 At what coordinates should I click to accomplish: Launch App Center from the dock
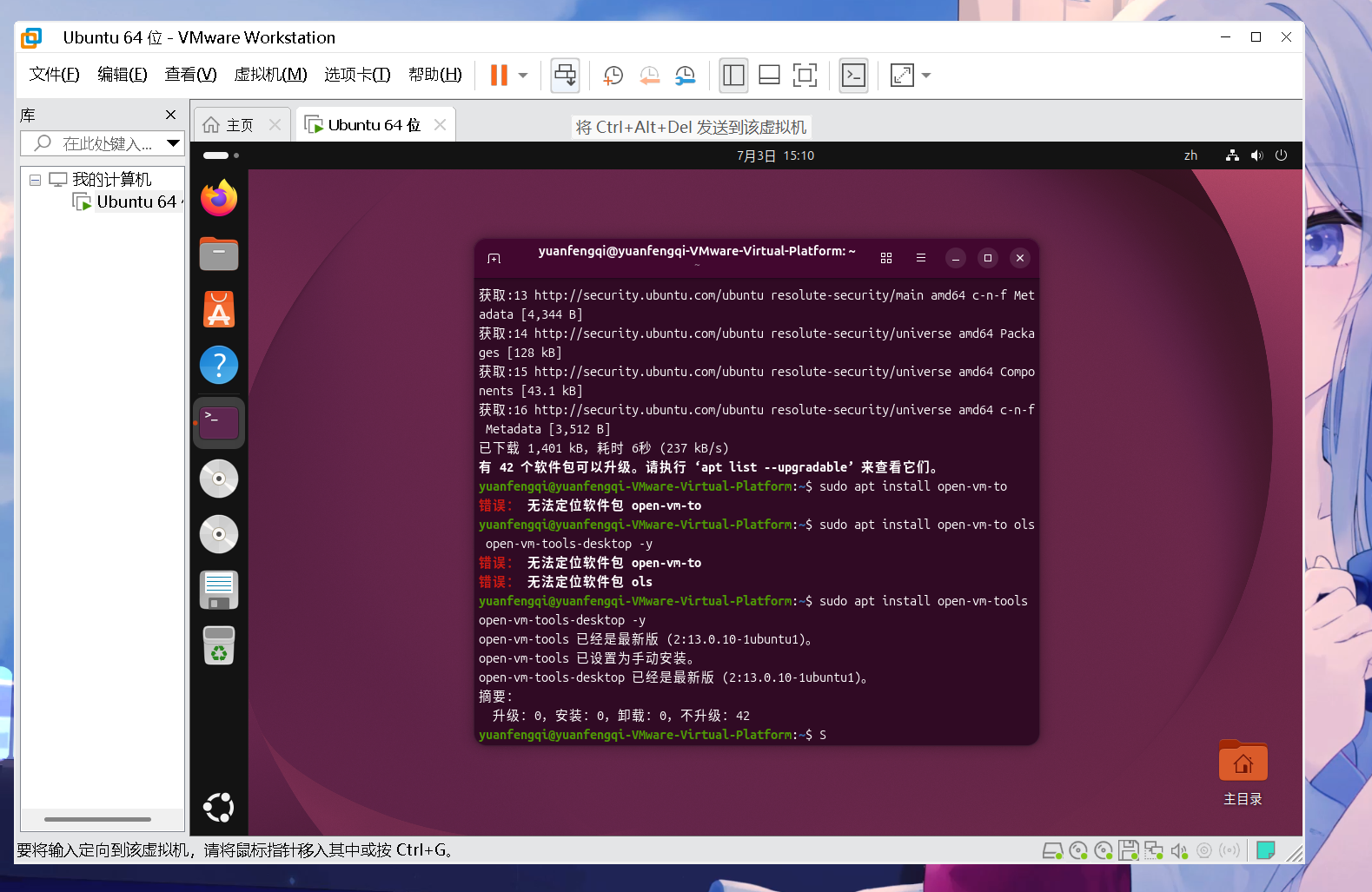[219, 309]
